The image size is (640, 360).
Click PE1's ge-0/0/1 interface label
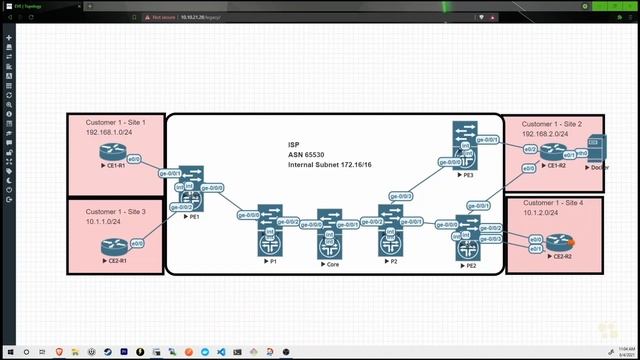[x=170, y=173]
